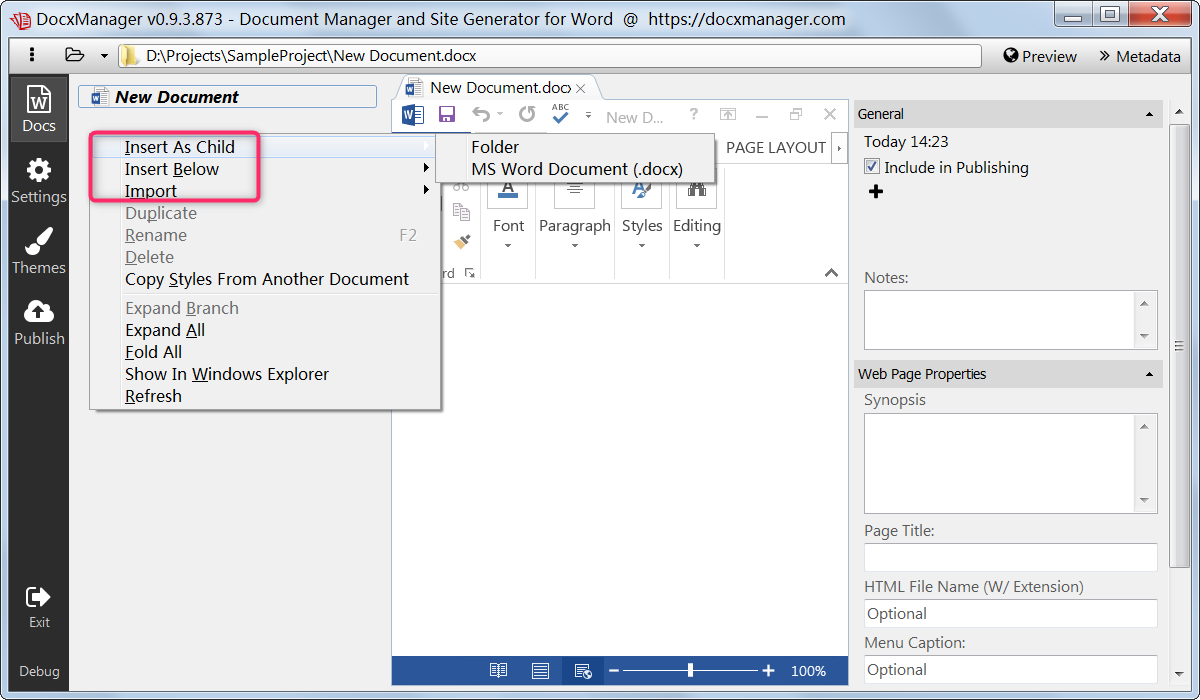Customize the Quick Access Toolbar dropdown
Viewport: 1200px width, 700px height.
589,115
